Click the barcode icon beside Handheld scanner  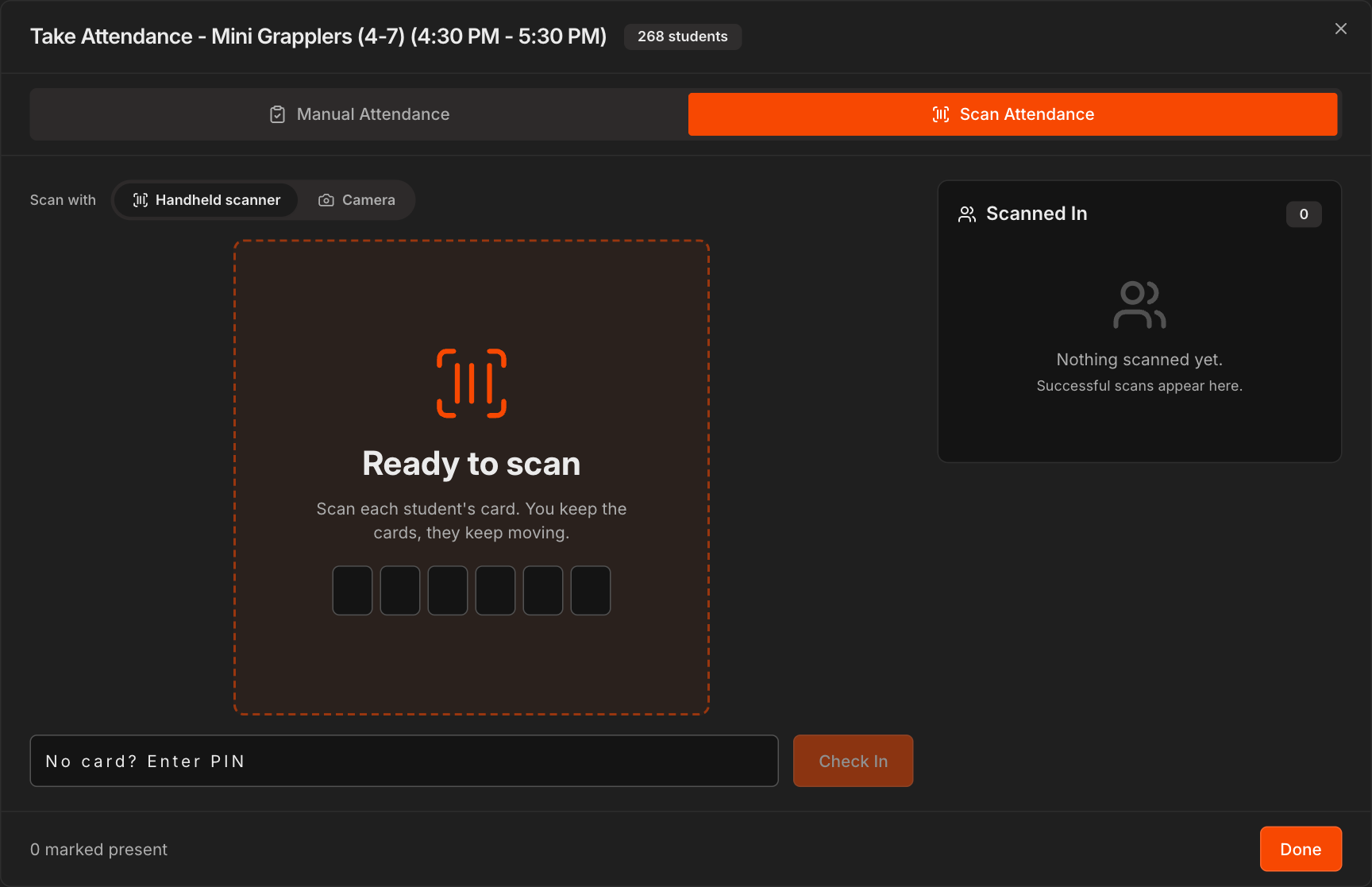click(x=141, y=200)
